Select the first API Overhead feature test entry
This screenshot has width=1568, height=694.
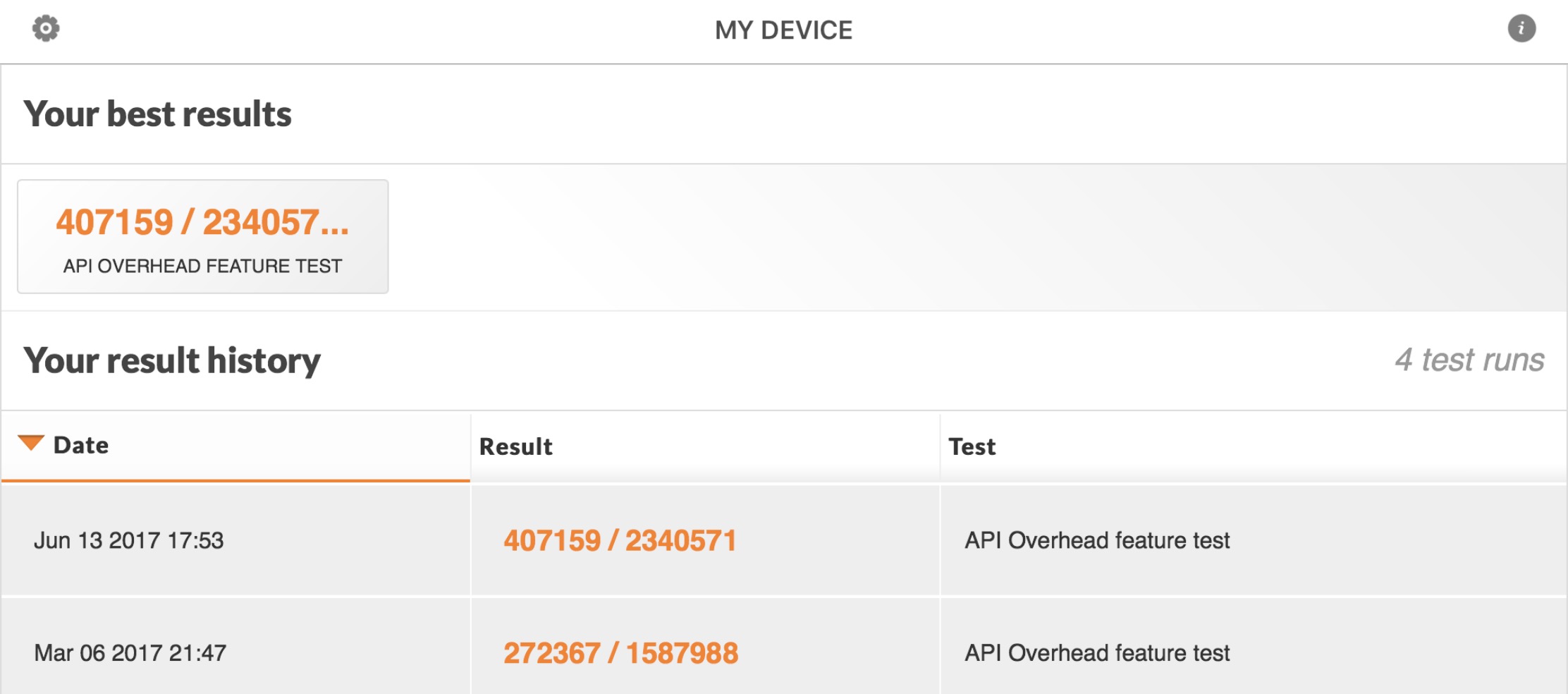[x=1097, y=540]
